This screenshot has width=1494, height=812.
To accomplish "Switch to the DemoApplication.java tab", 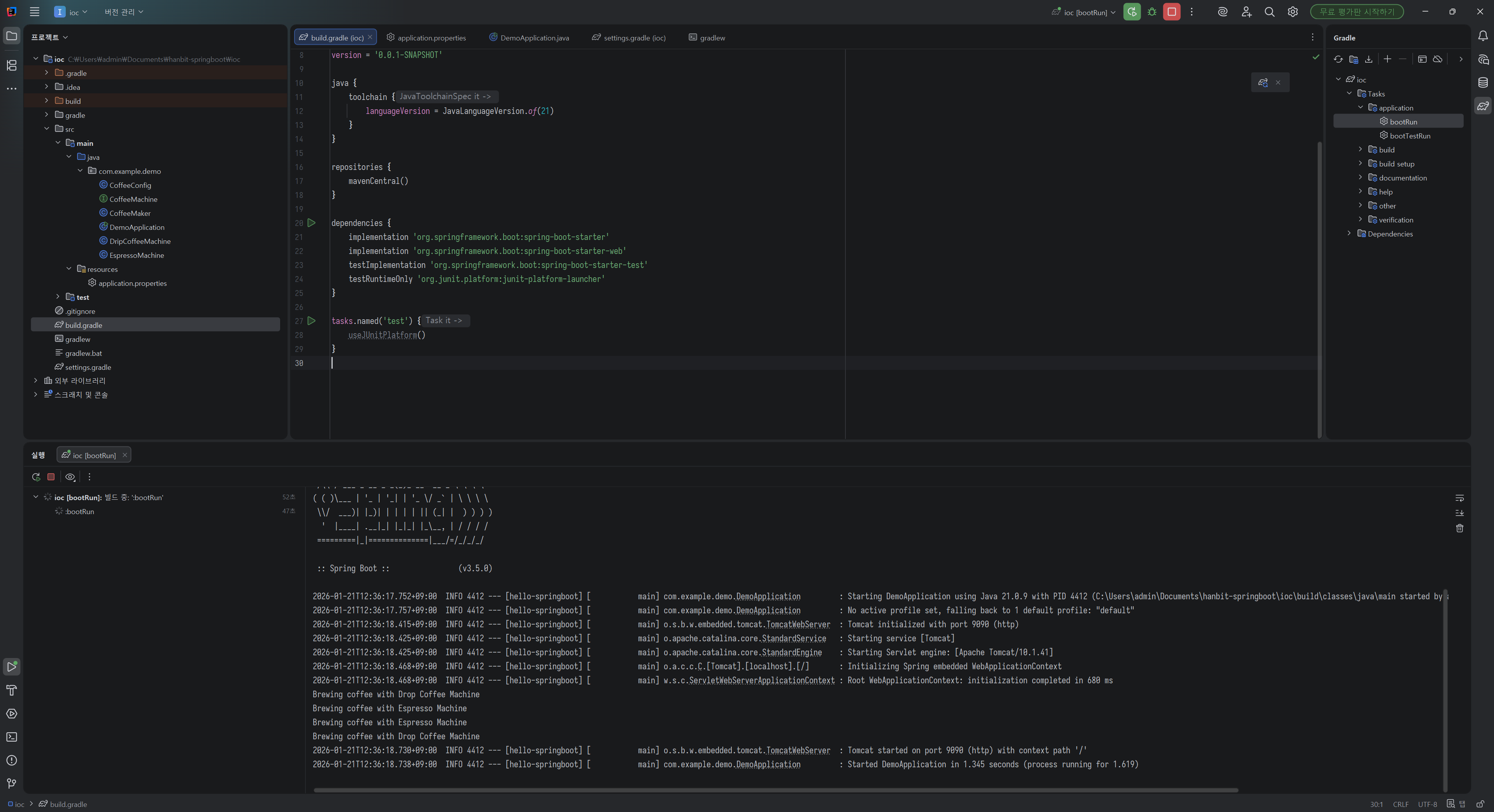I will (533, 38).
